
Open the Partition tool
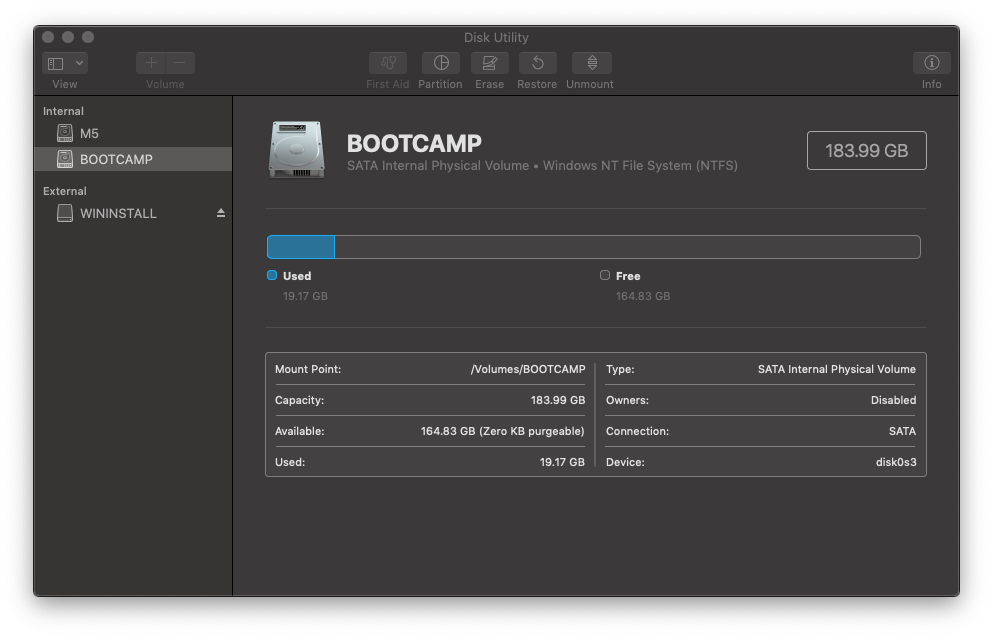tap(440, 63)
